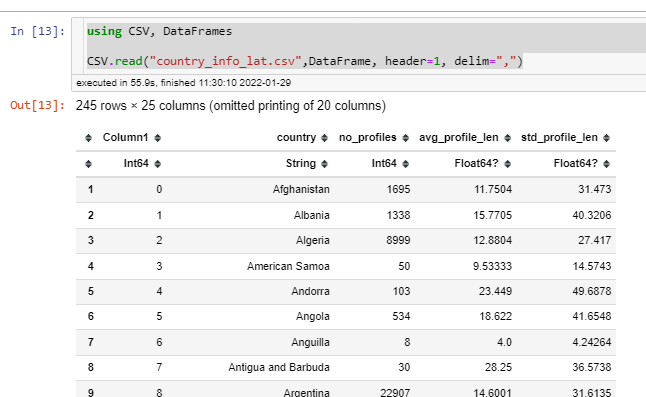Sort using arrows beside avg_profile_len header

[508, 138]
